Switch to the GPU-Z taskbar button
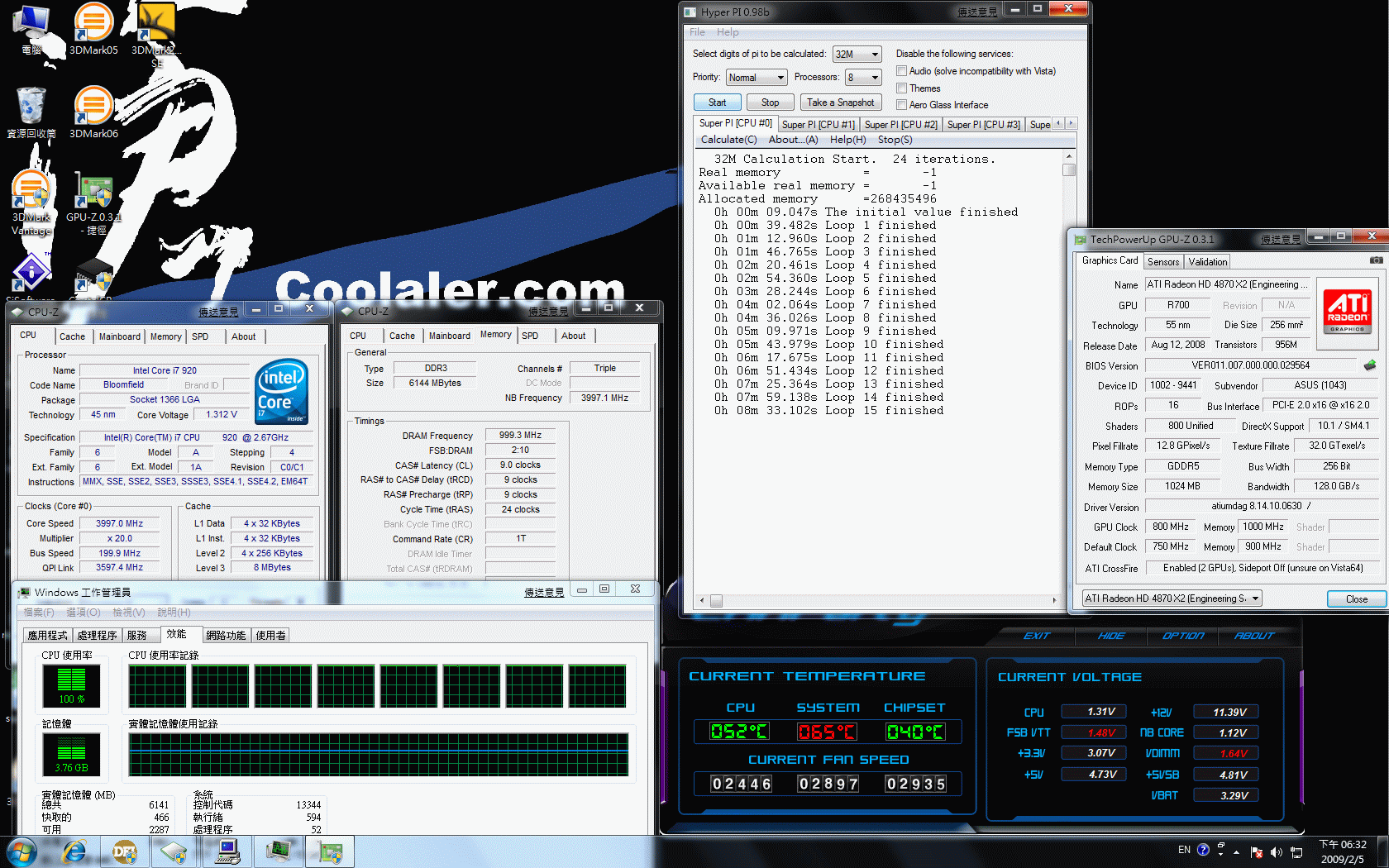Viewport: 1389px width, 868px height. pyautogui.click(x=330, y=851)
